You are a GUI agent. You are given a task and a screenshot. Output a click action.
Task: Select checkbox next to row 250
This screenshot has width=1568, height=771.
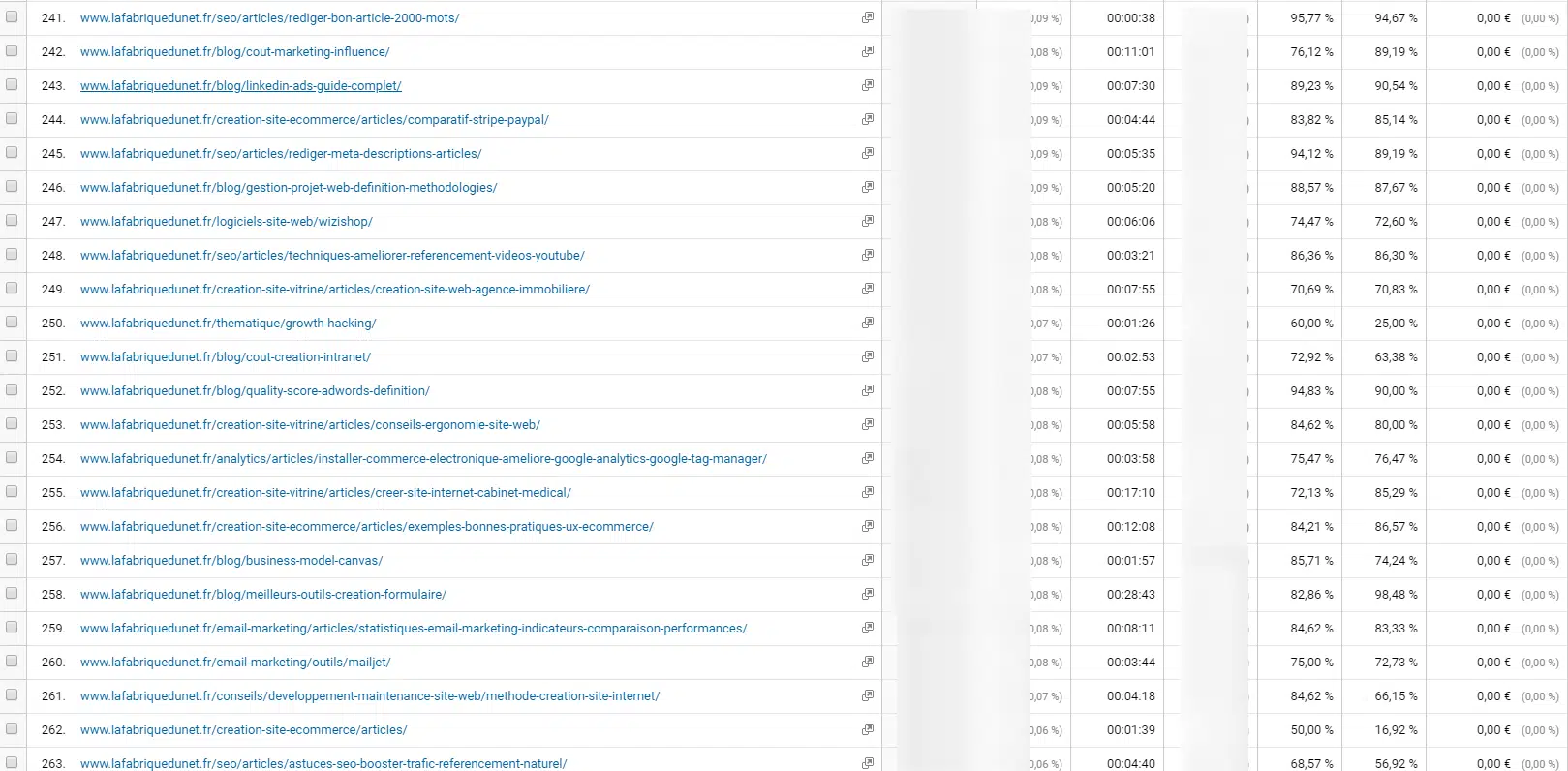[x=12, y=322]
